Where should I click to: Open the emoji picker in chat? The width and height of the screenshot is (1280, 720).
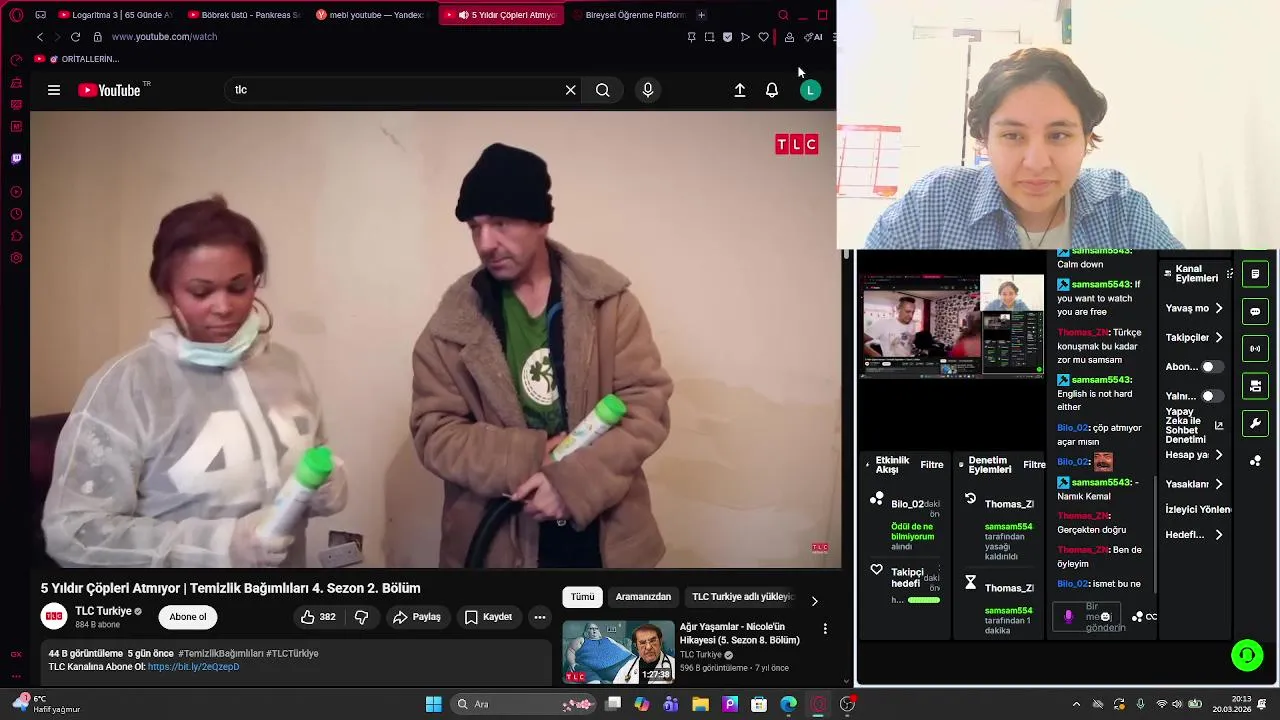pyautogui.click(x=1105, y=617)
